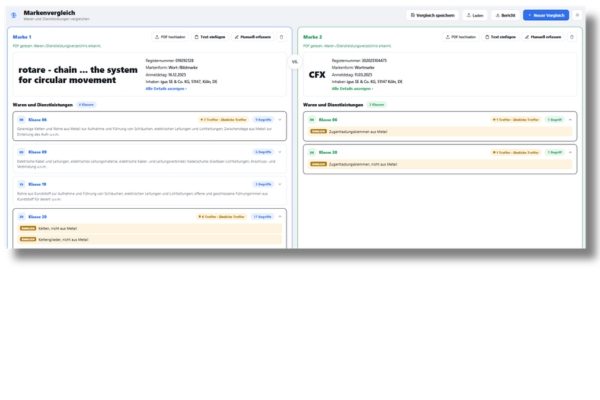Delete Marke 2 using its trash icon
600x400 pixels.
(572, 37)
